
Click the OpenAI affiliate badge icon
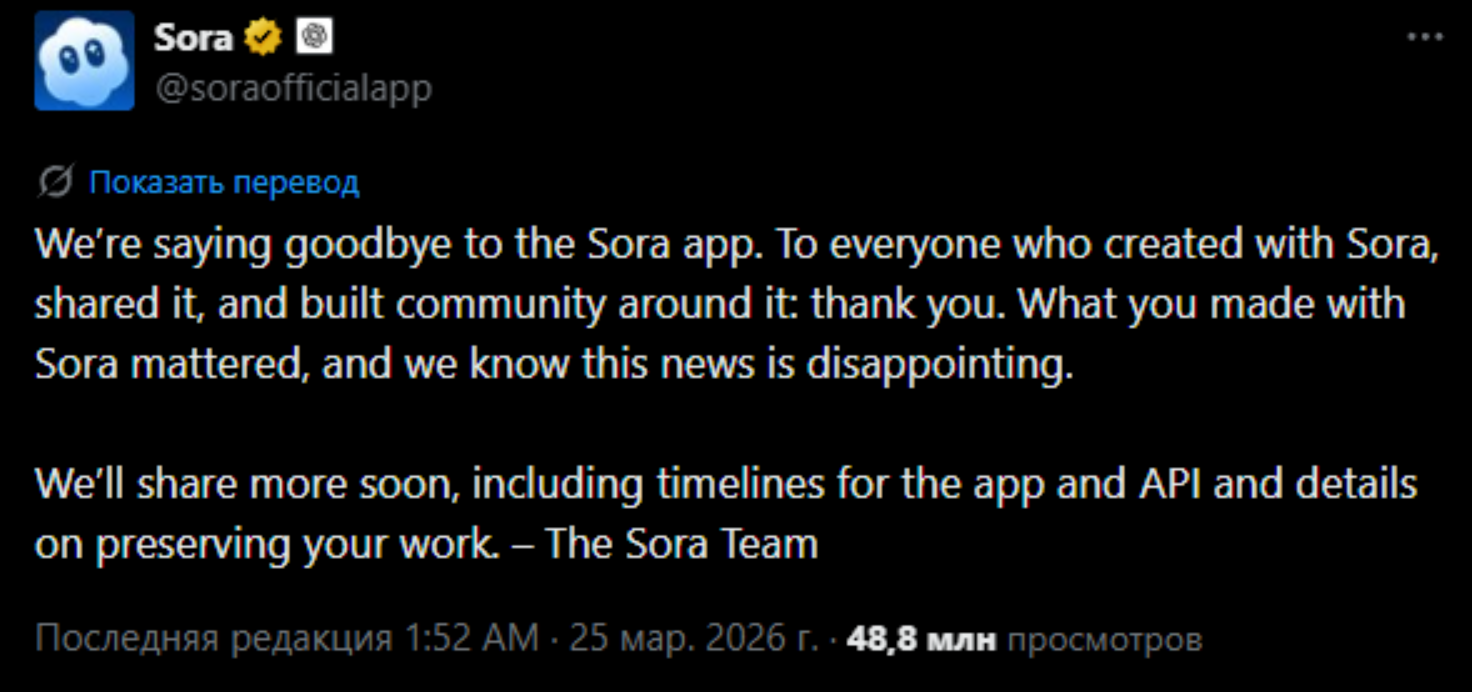[317, 38]
